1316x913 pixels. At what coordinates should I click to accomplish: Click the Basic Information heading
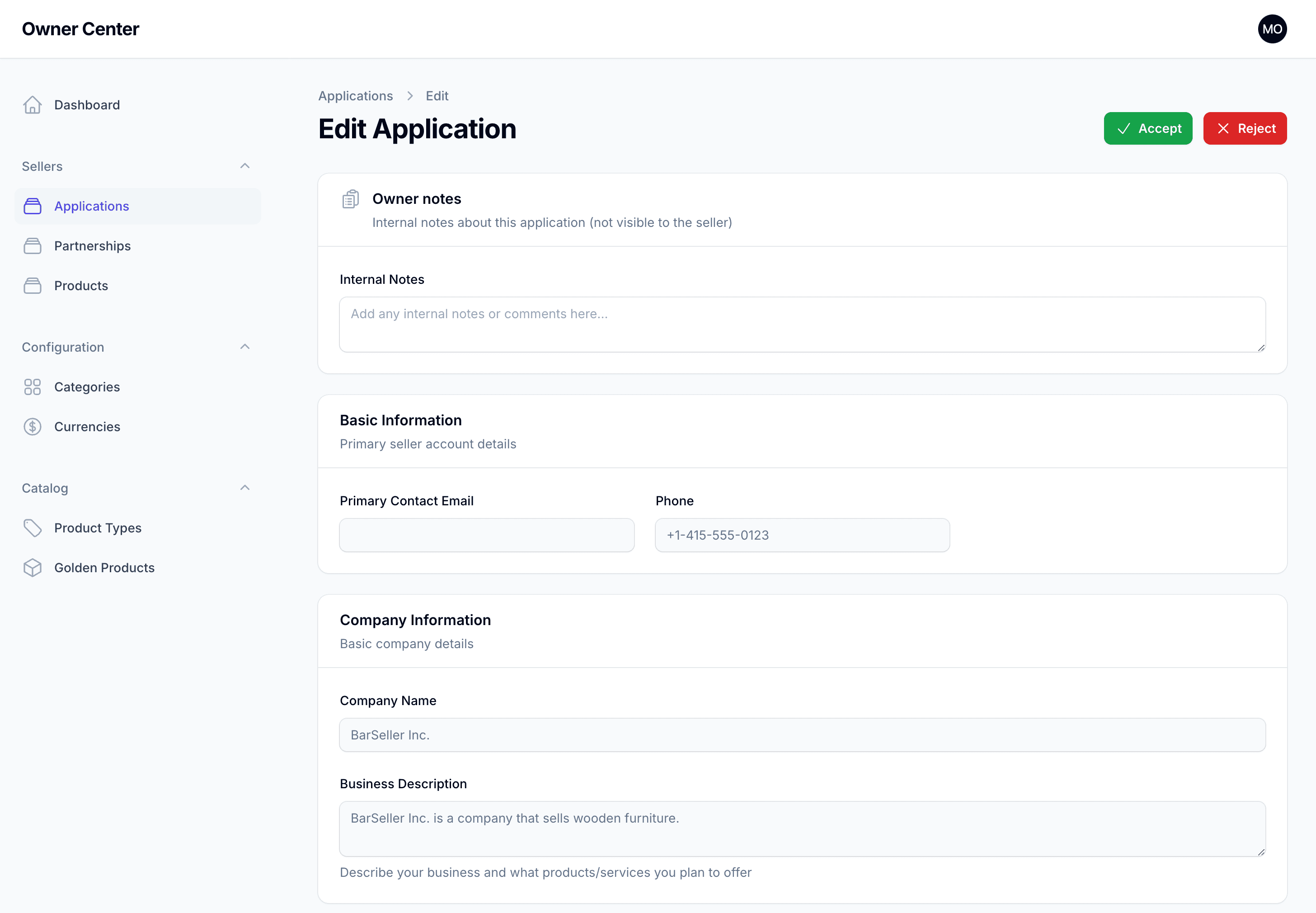[x=401, y=420]
